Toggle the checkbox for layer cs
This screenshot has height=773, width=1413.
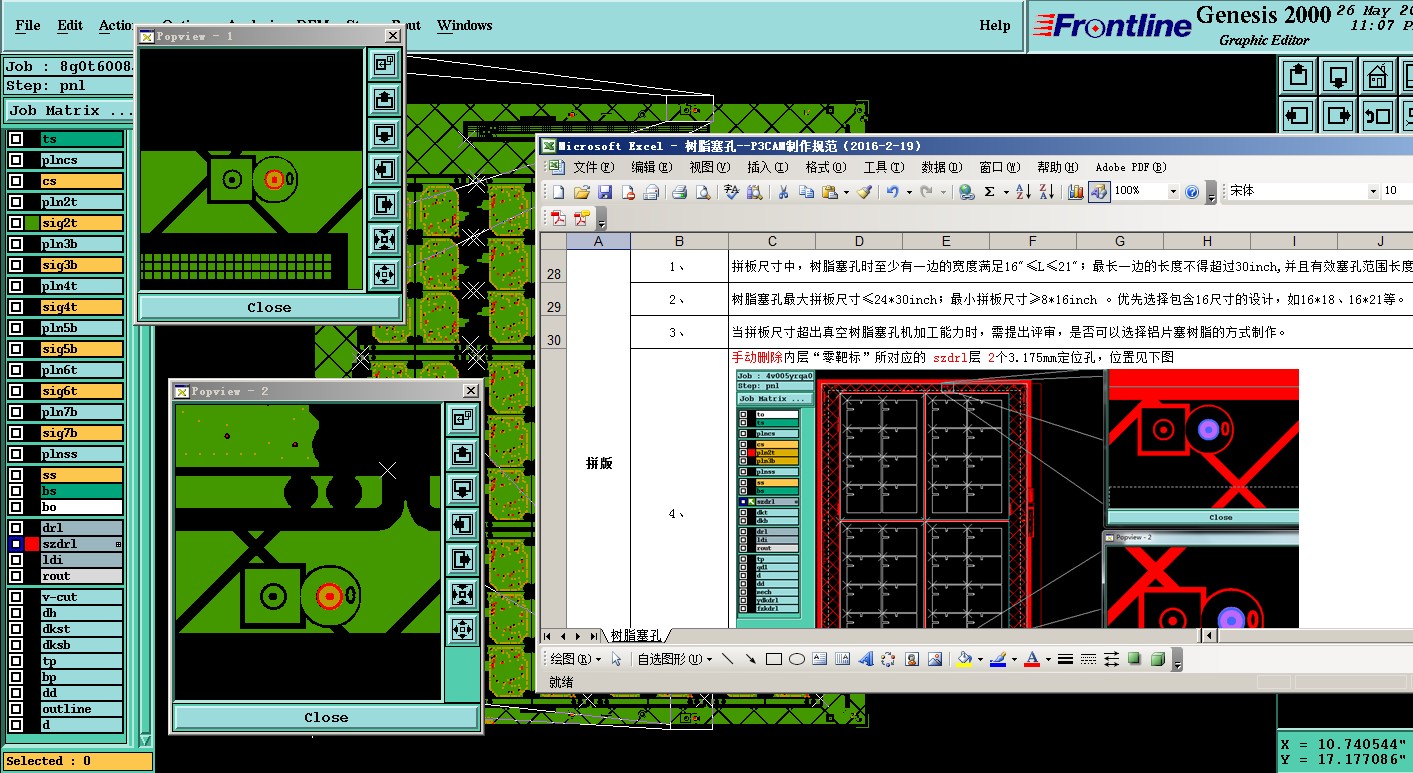click(x=16, y=181)
